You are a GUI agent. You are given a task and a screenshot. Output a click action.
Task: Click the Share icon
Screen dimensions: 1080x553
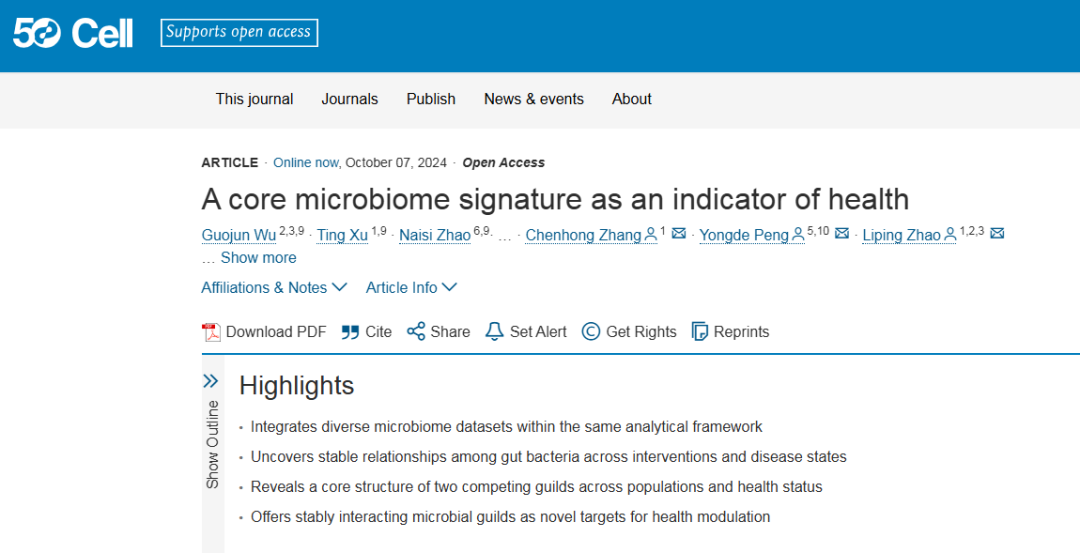click(415, 331)
